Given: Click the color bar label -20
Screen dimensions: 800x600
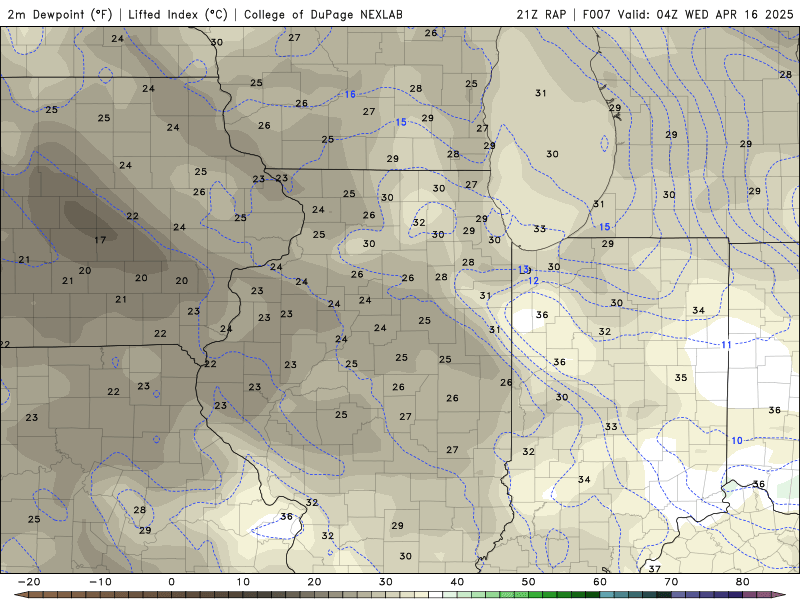Looking at the screenshot, I should 29,582.
